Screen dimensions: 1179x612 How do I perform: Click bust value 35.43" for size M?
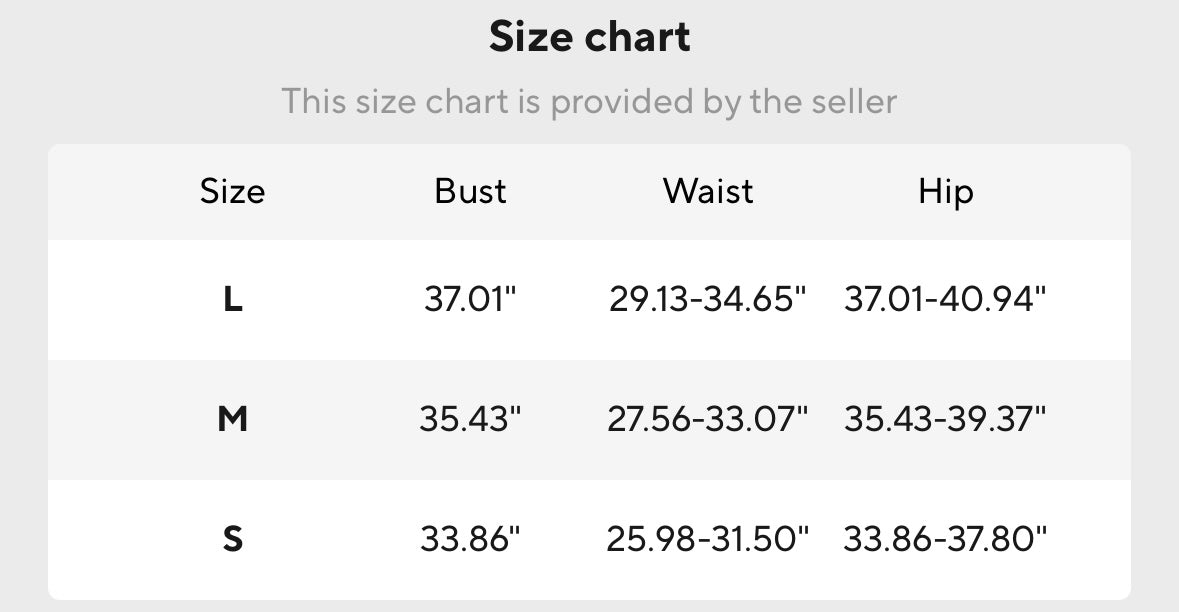click(x=470, y=419)
